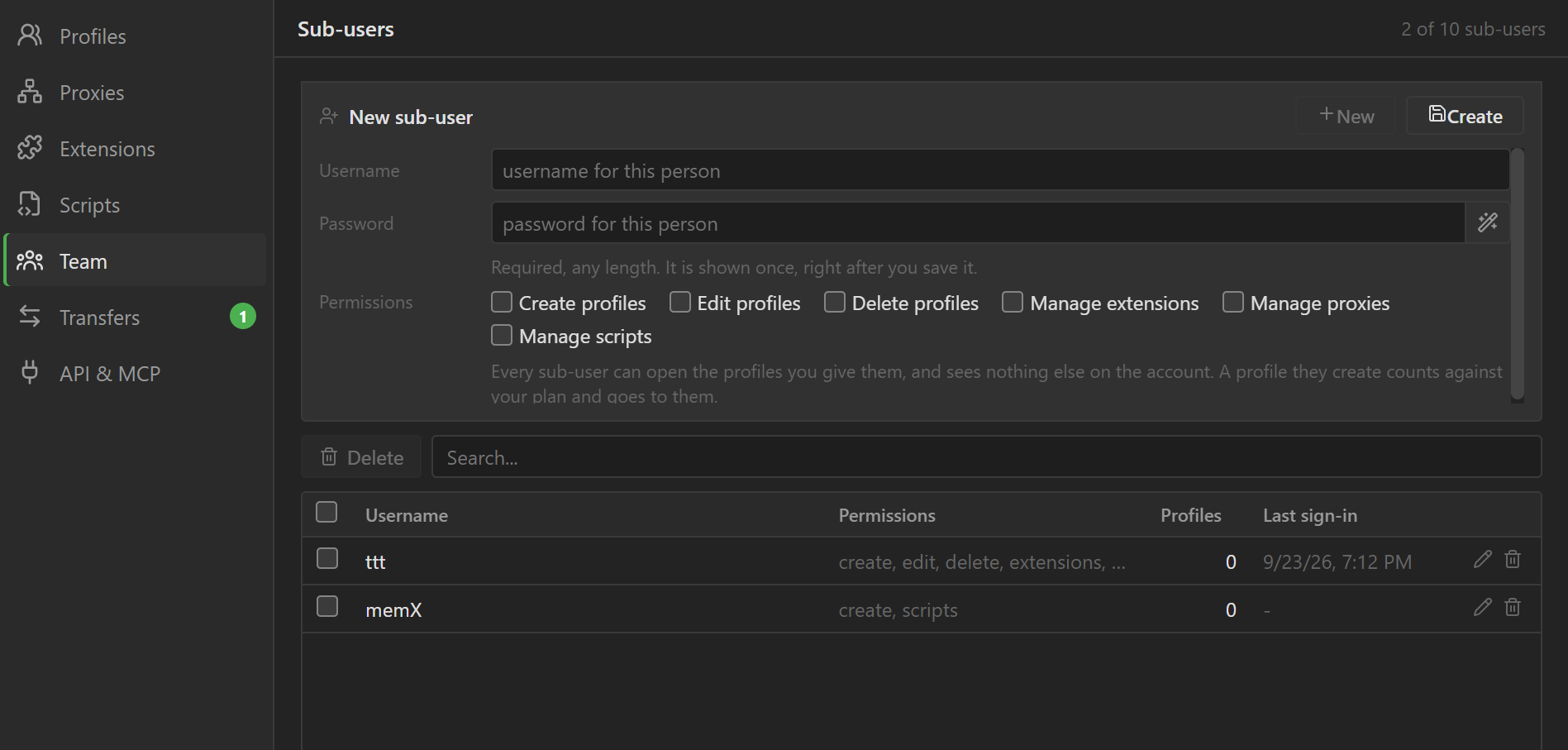Image resolution: width=1568 pixels, height=750 pixels.
Task: Click the Password input field
Action: click(979, 223)
